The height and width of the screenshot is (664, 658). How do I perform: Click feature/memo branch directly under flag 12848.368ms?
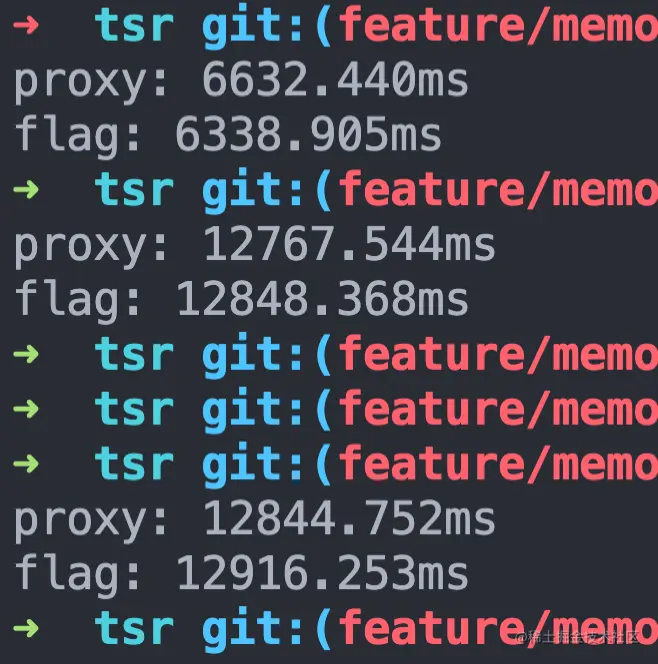click(498, 355)
